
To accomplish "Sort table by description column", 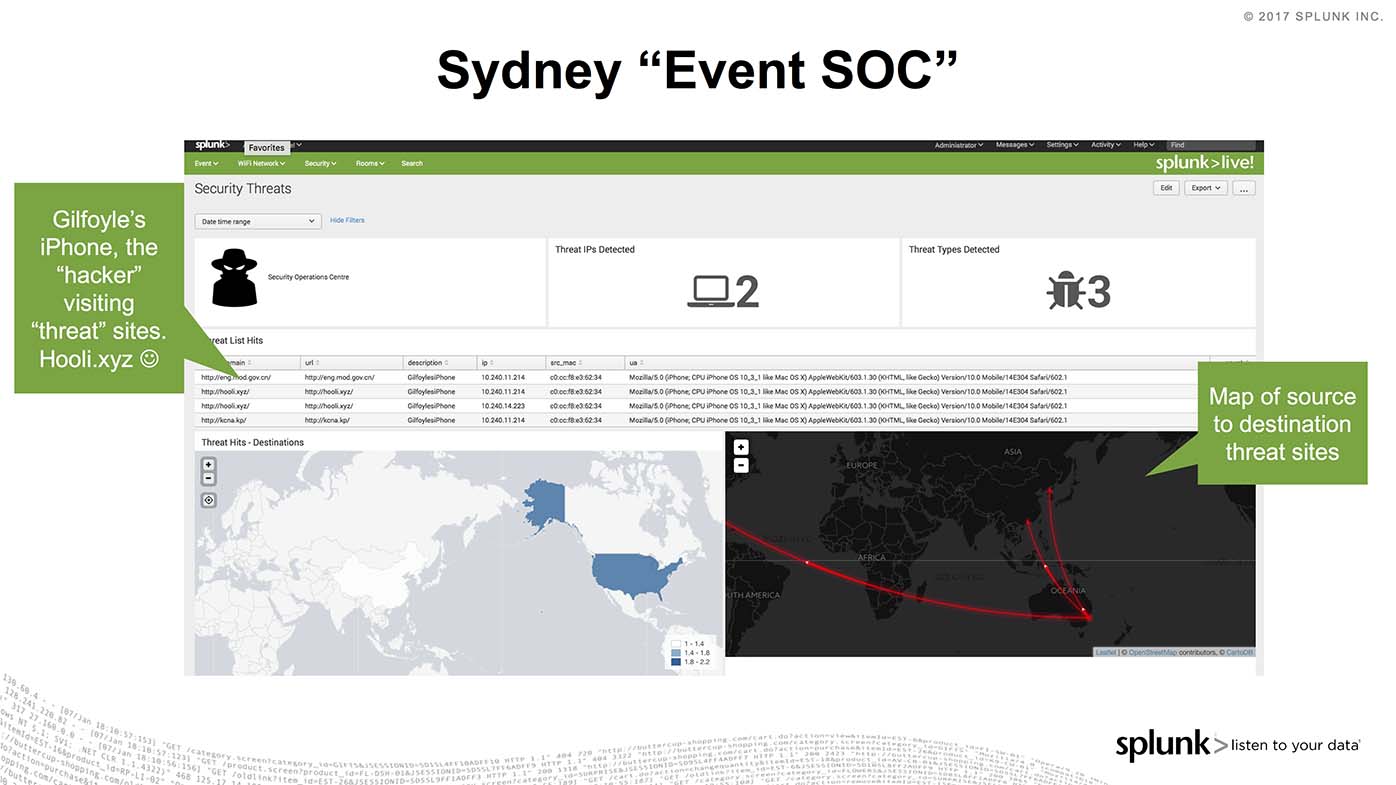I will [x=428, y=362].
